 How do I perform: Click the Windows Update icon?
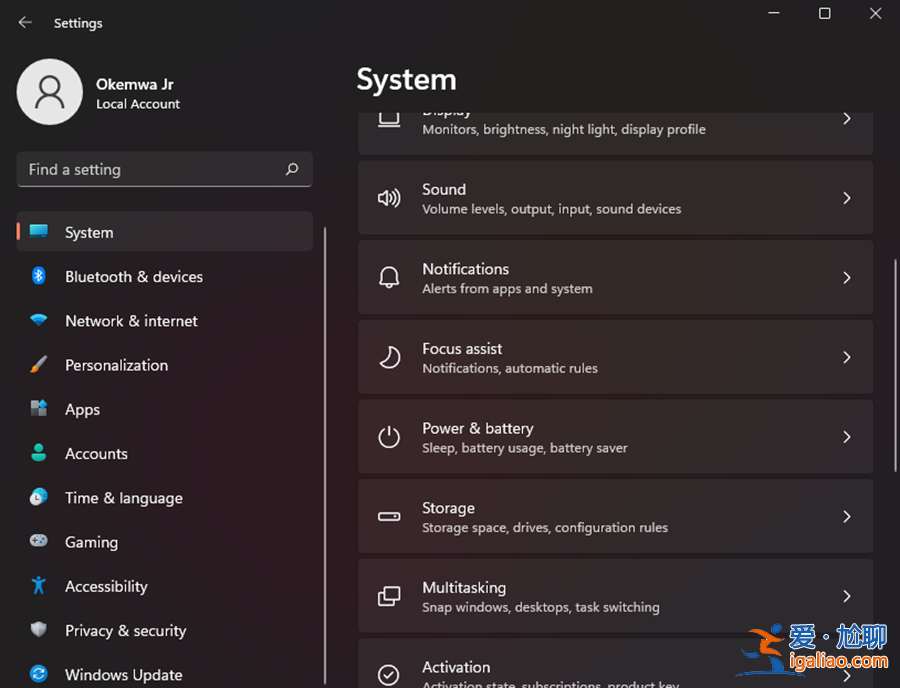[37, 674]
